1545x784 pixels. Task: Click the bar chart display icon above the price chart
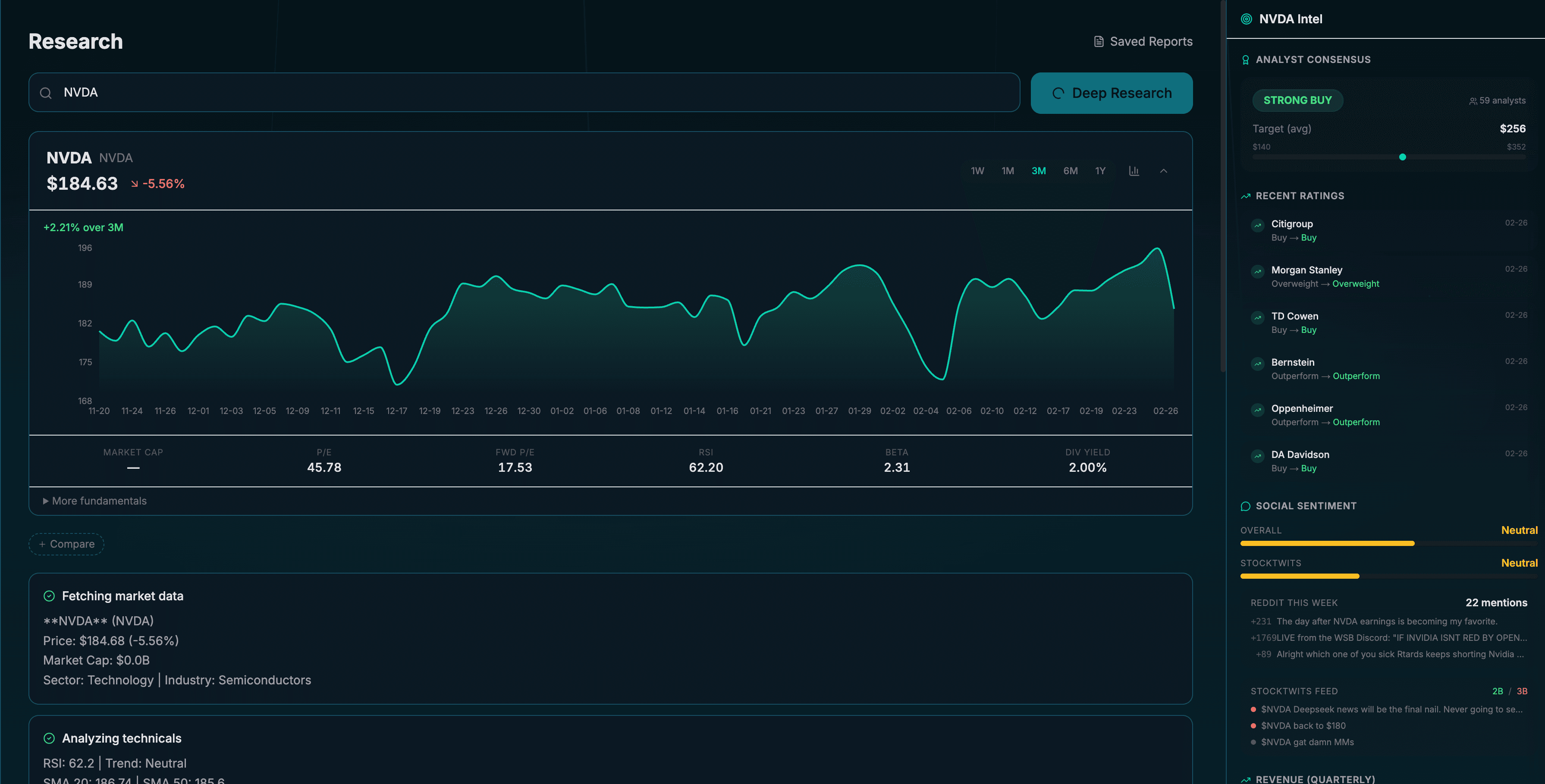[1134, 171]
